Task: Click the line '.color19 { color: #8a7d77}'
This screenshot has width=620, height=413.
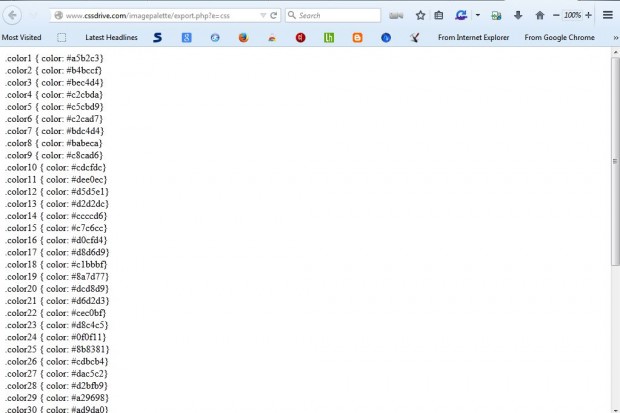Action: pos(57,277)
